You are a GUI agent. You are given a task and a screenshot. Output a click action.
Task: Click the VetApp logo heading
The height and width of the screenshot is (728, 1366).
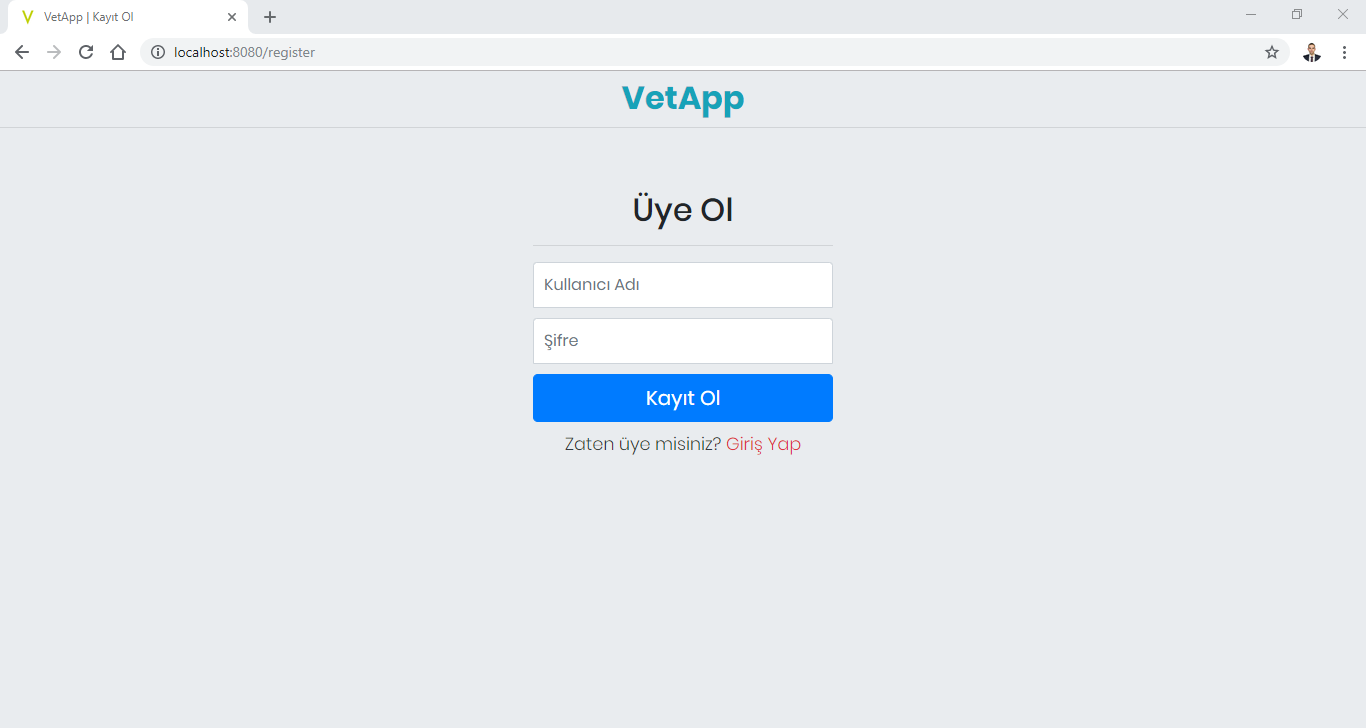coord(683,98)
